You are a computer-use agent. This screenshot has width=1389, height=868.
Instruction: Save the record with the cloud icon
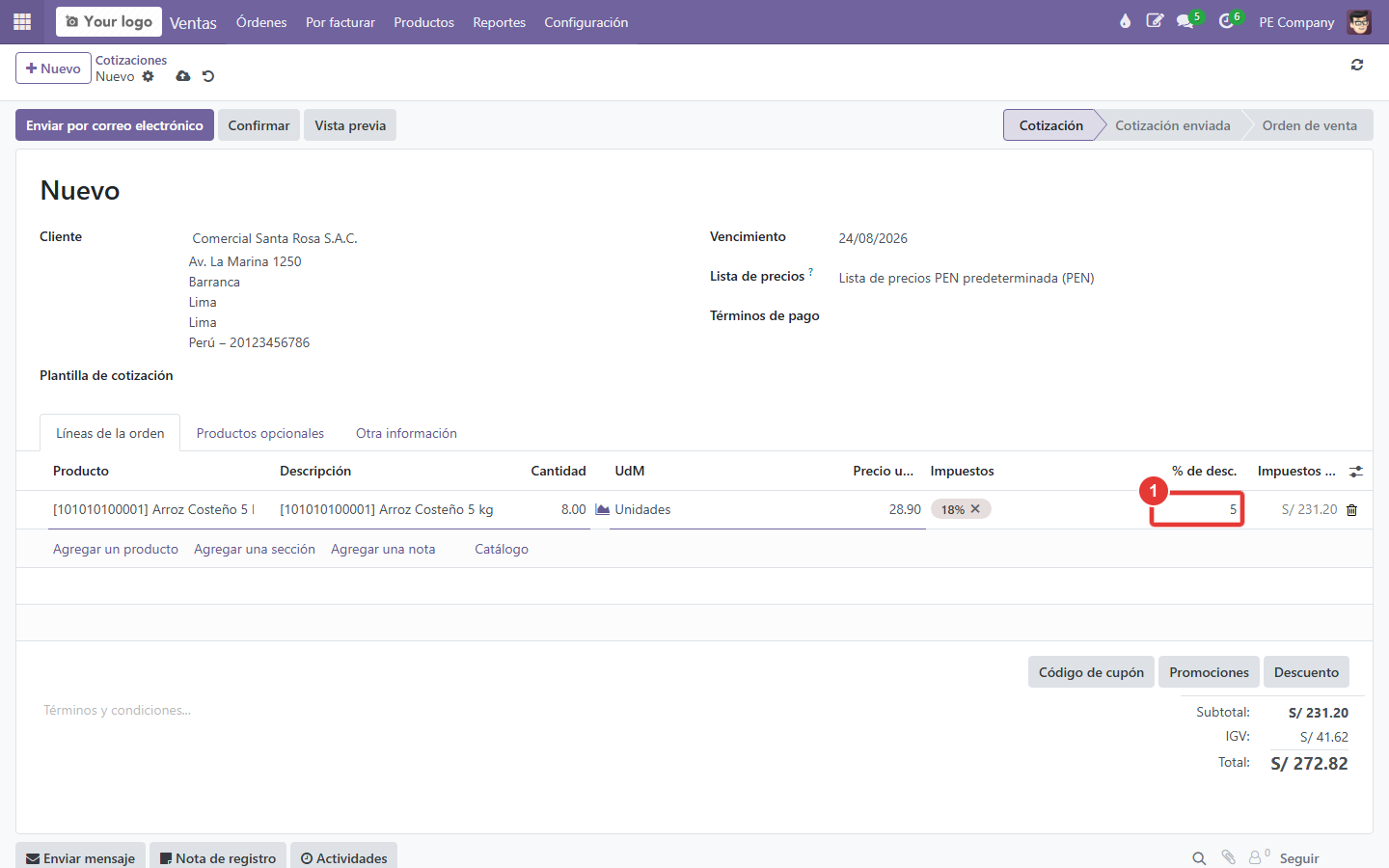[182, 76]
